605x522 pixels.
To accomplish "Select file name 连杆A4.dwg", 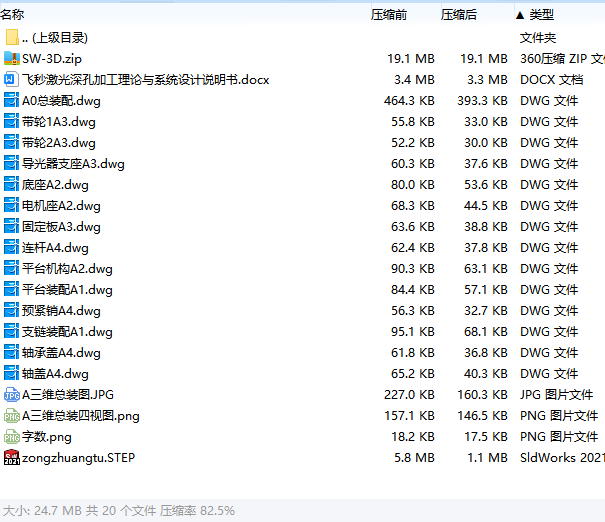I will (x=55, y=248).
